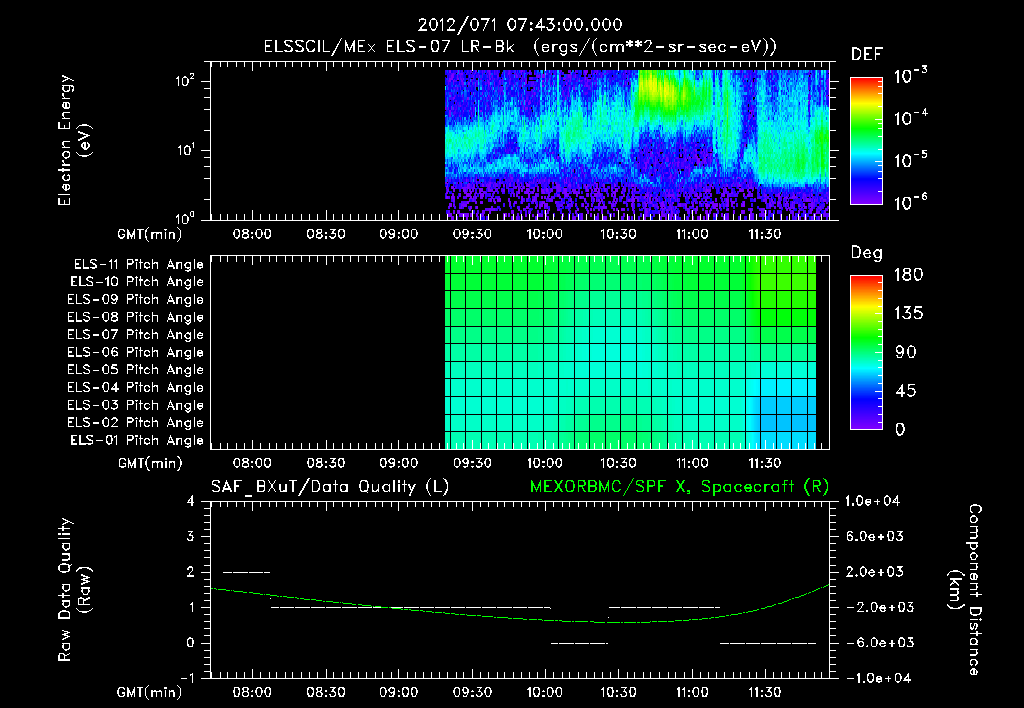Select the ELS-10 Pitch Angle row label

137,282
